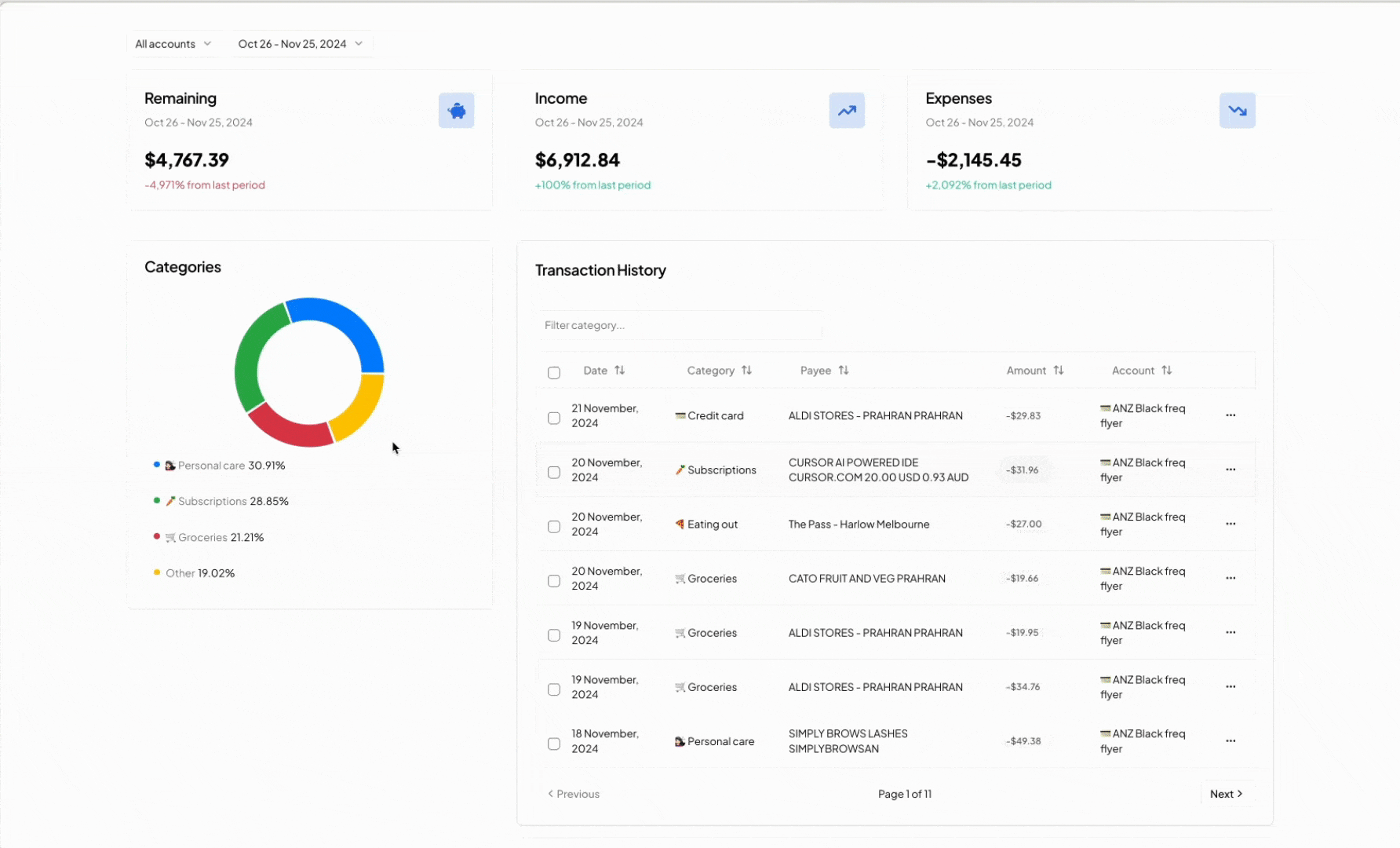Sort transactions by Category column arrows

point(746,370)
